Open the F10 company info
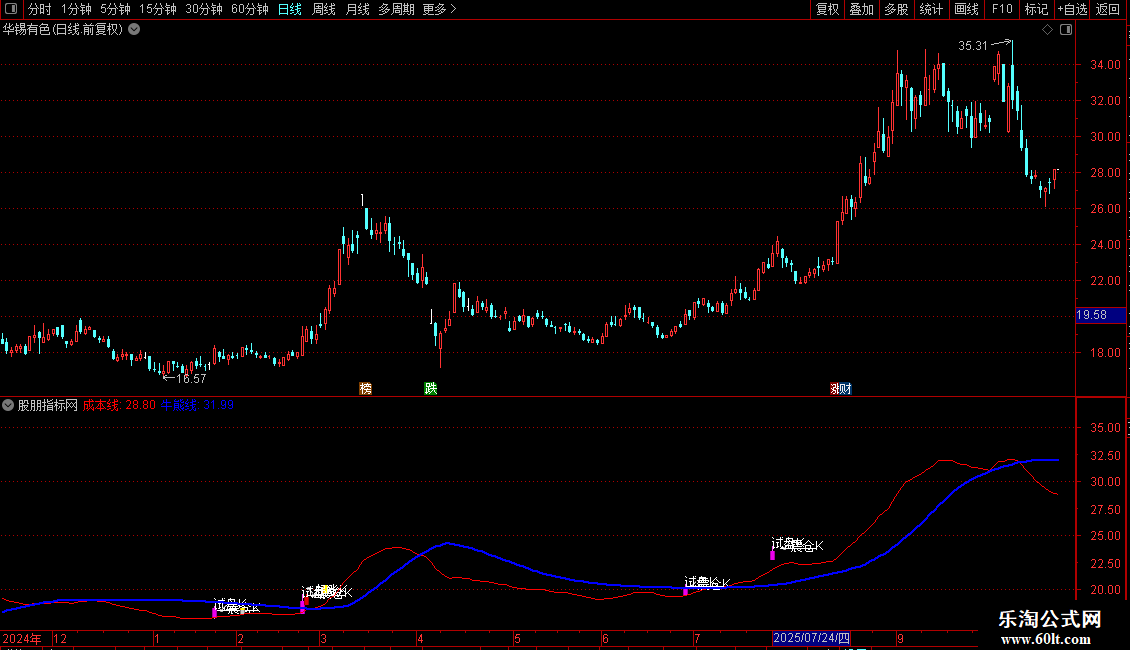 pos(1002,9)
